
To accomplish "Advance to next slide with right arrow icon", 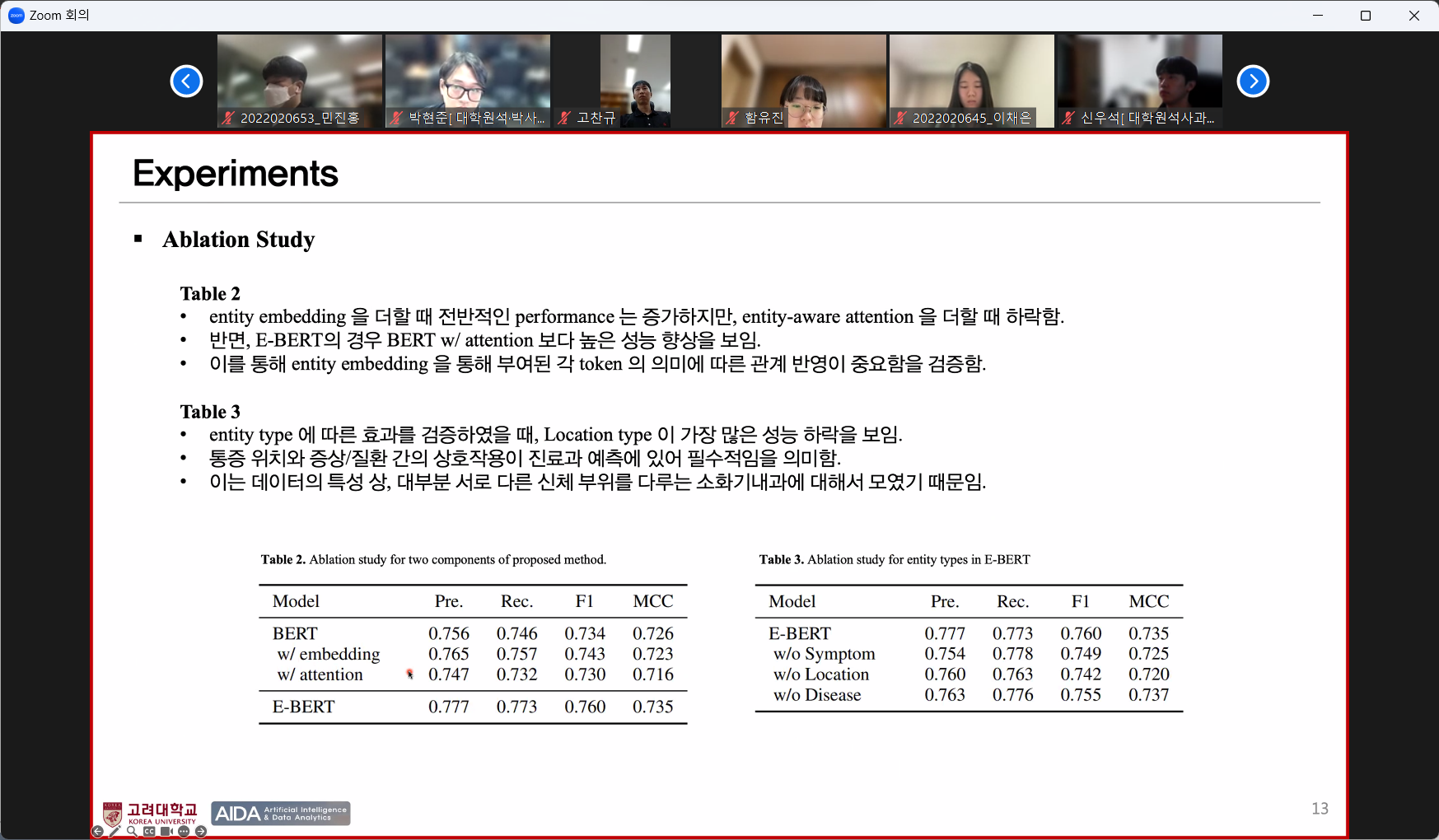I will click(200, 832).
